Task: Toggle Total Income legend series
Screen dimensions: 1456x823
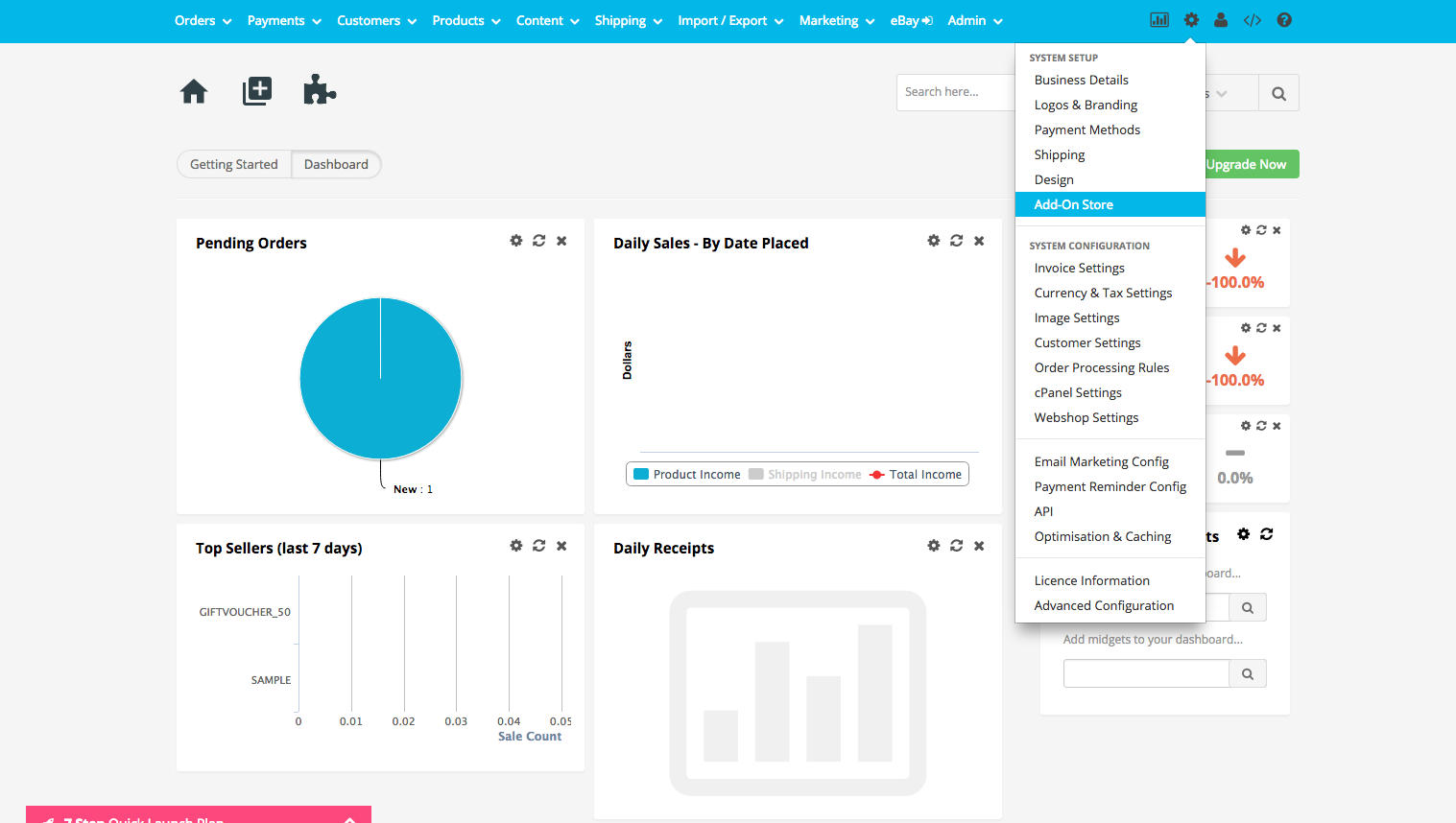Action: [916, 475]
